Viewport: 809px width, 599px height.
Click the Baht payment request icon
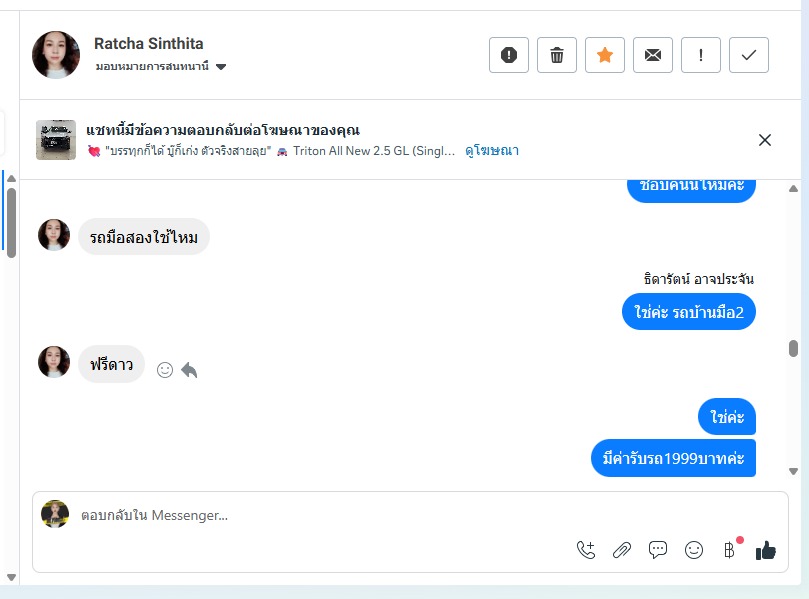(x=730, y=549)
